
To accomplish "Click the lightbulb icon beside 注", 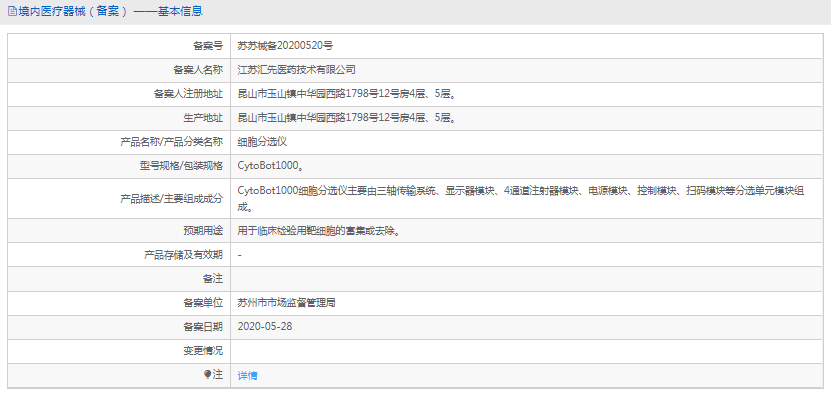I will (x=207, y=375).
